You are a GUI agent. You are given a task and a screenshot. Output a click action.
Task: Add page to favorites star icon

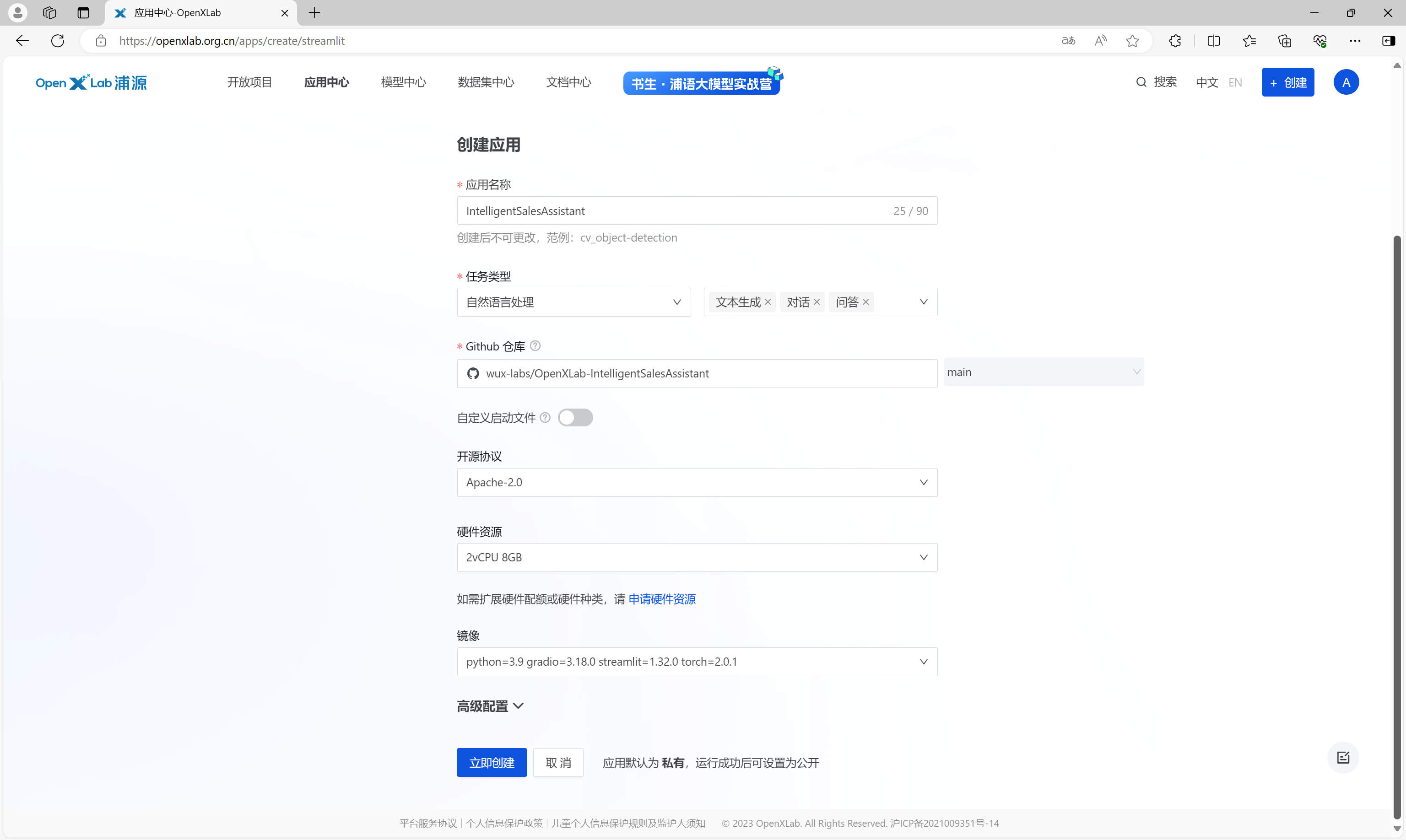point(1132,41)
